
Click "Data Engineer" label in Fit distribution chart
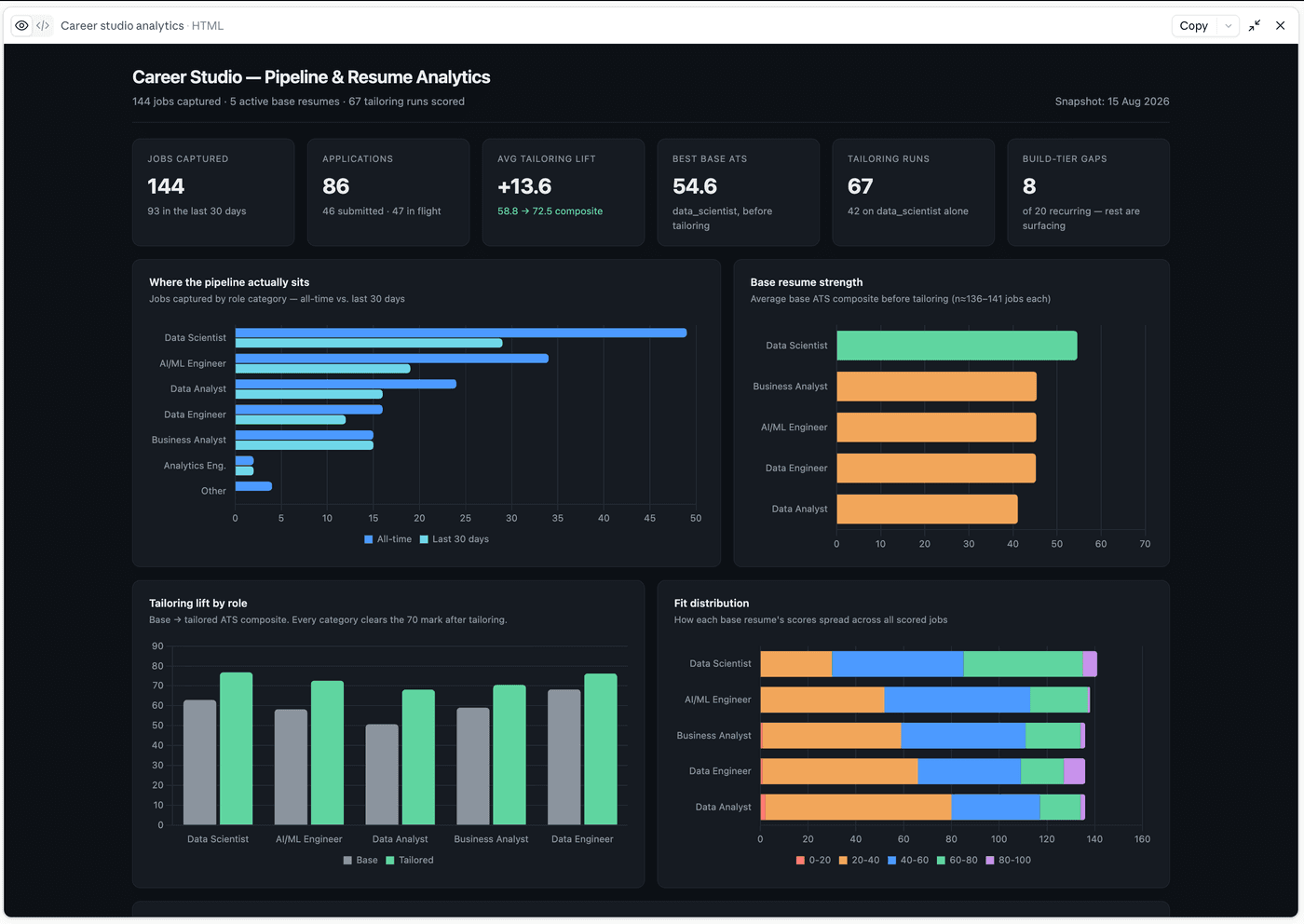(x=720, y=771)
